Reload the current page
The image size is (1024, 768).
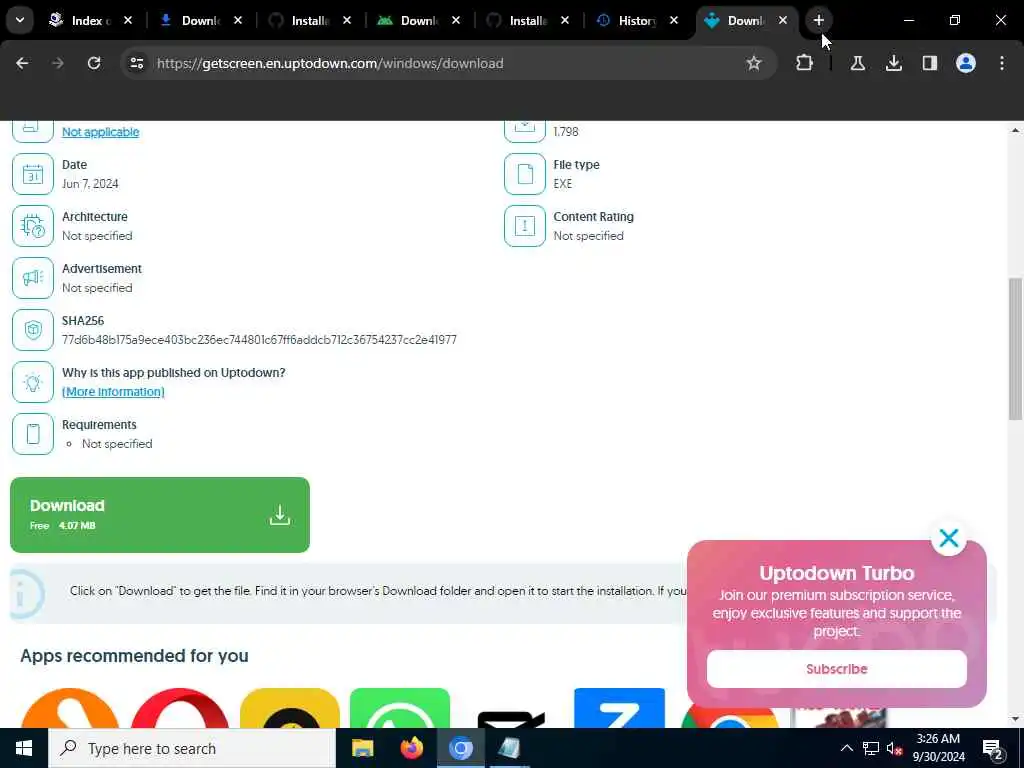(x=94, y=63)
